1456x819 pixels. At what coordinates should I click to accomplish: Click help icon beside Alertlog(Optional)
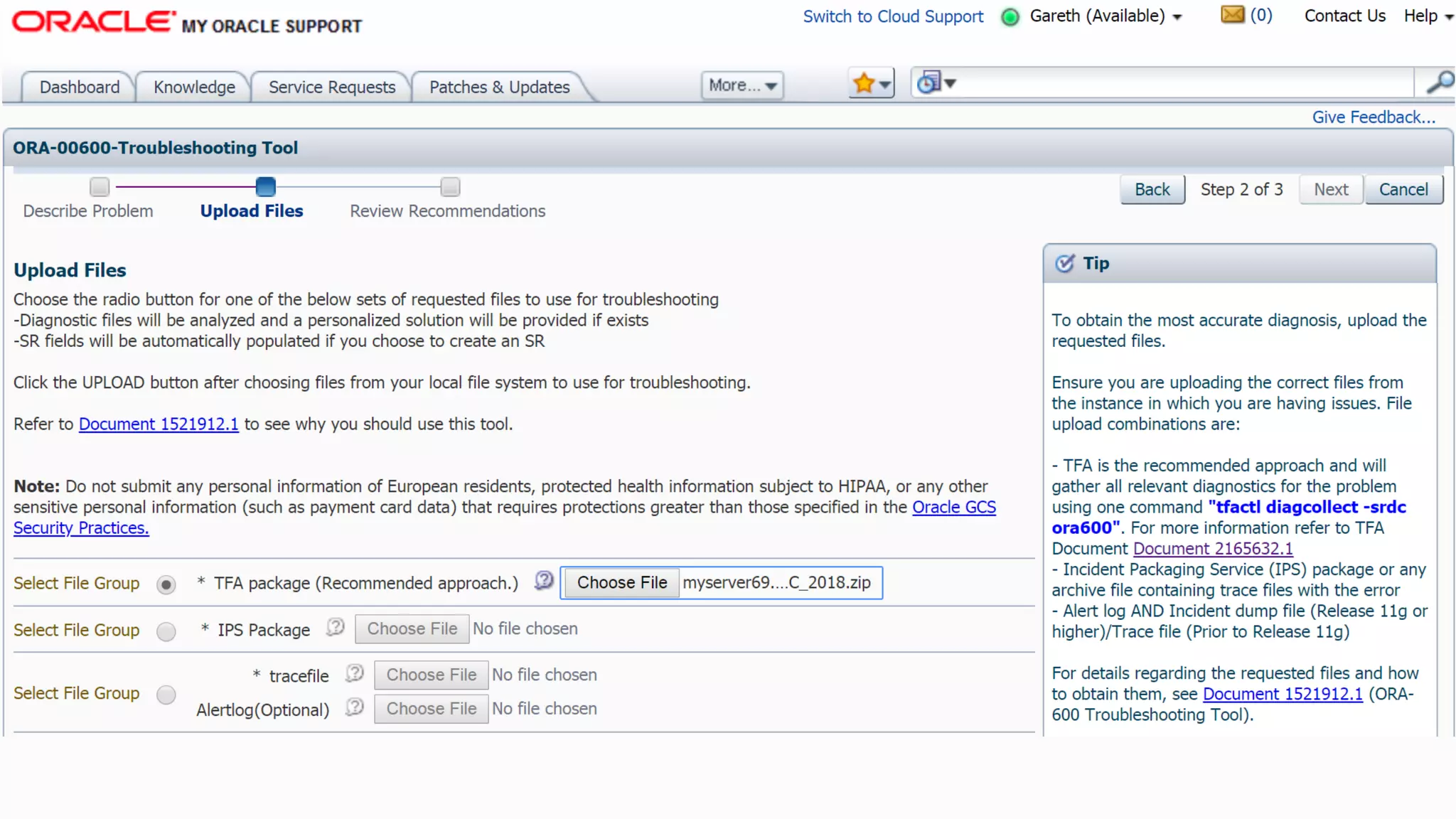pyautogui.click(x=355, y=707)
